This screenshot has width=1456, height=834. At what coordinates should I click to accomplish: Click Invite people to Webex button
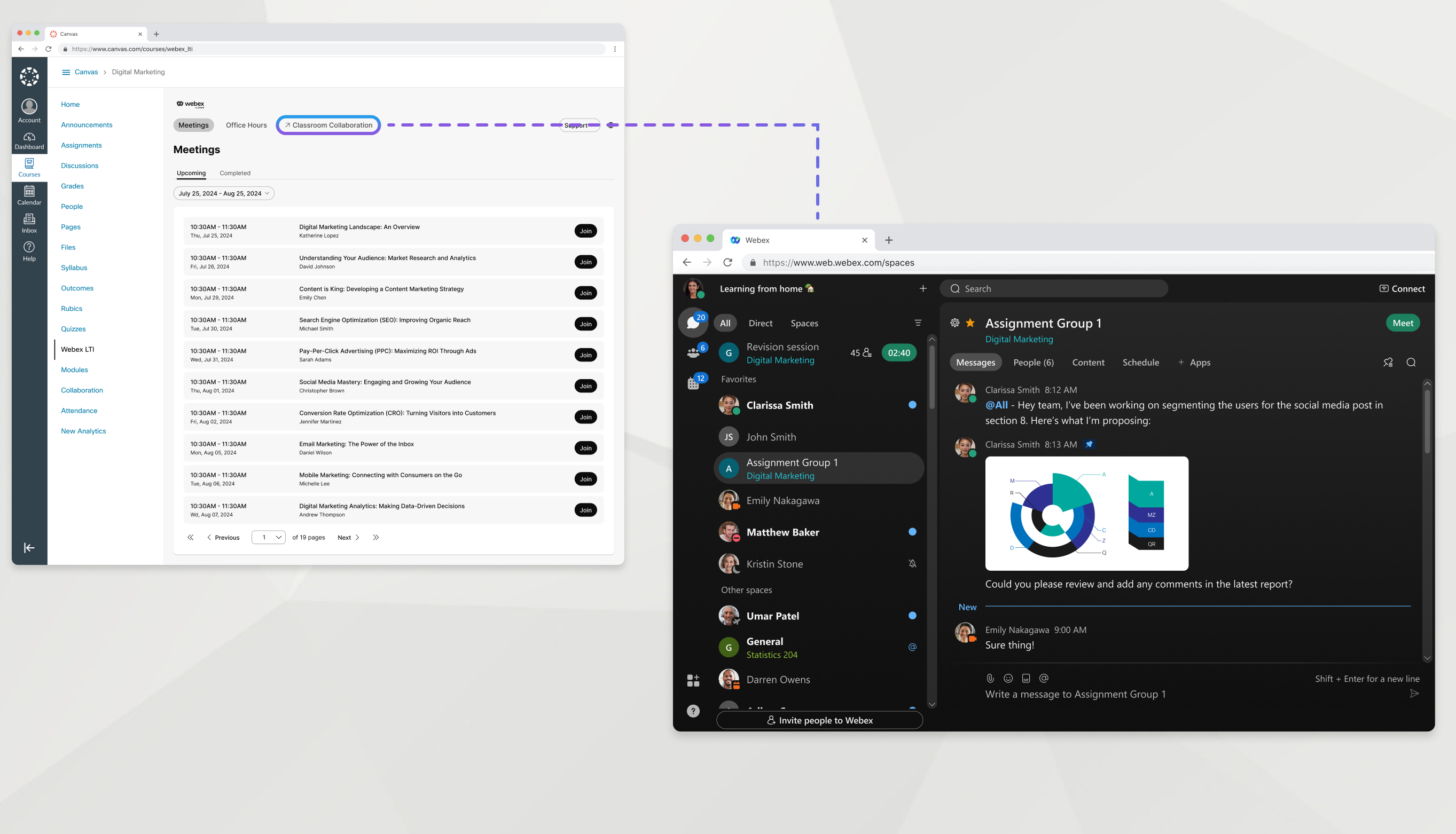(x=819, y=719)
